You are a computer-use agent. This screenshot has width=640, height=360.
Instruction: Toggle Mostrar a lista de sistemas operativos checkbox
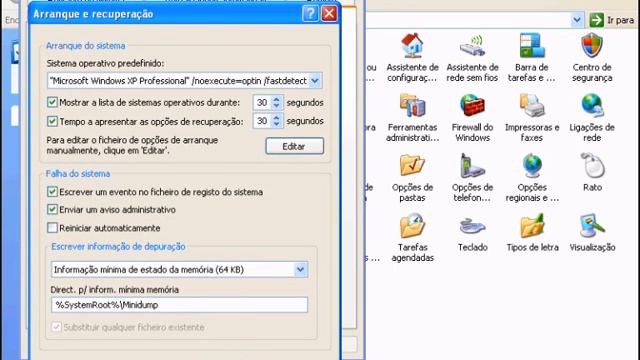tap(52, 102)
